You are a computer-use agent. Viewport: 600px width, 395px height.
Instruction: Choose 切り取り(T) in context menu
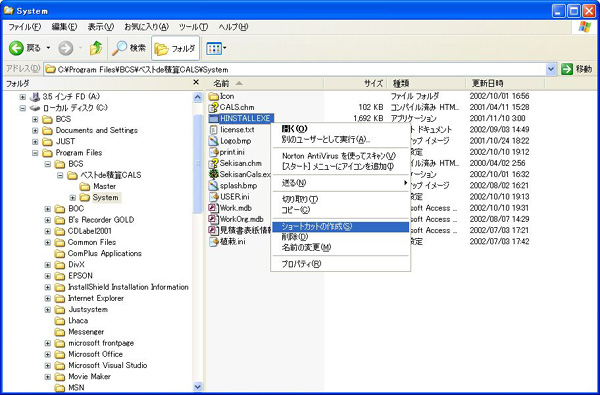(x=340, y=199)
